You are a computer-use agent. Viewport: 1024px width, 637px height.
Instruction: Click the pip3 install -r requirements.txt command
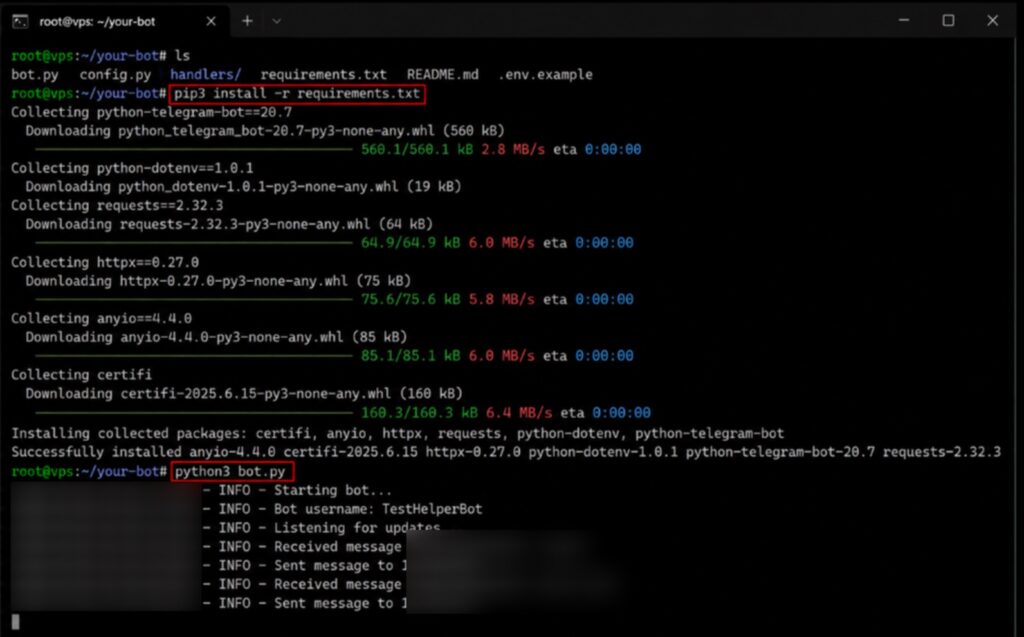pyautogui.click(x=297, y=93)
